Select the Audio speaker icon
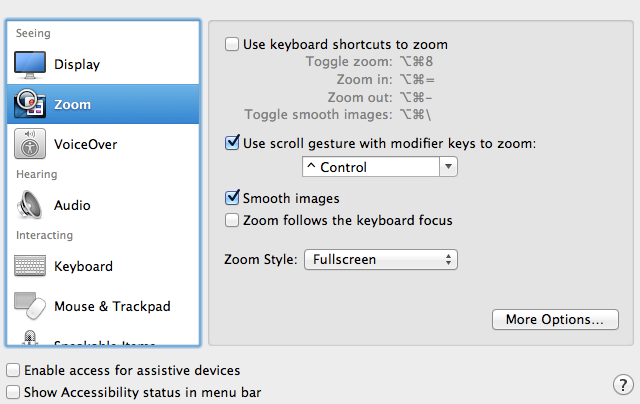The image size is (640, 404). point(30,205)
